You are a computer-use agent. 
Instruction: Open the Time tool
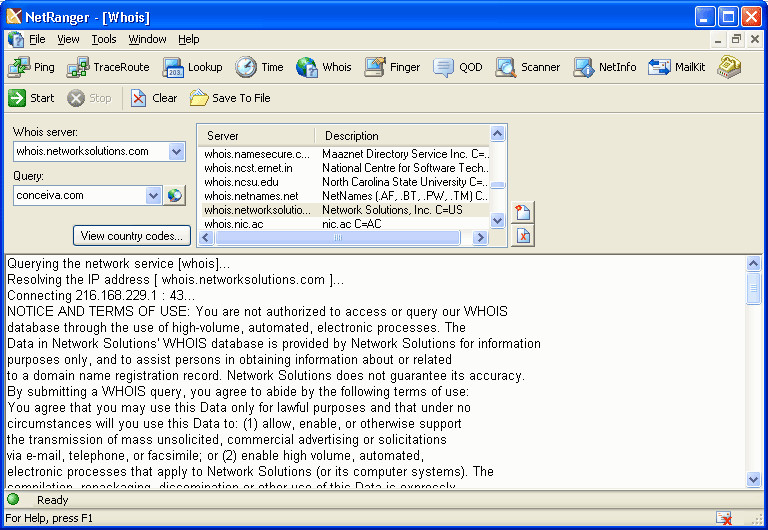259,67
